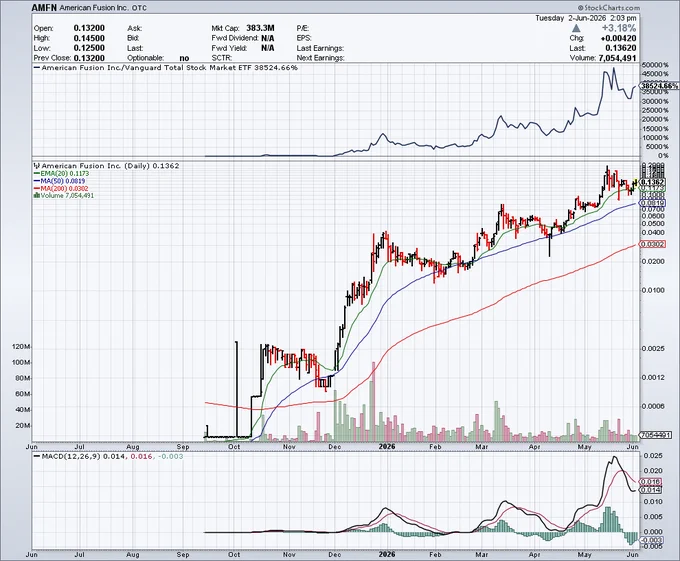Click the Open value 0.13200
Screen dimensions: 680x561
tap(89, 28)
